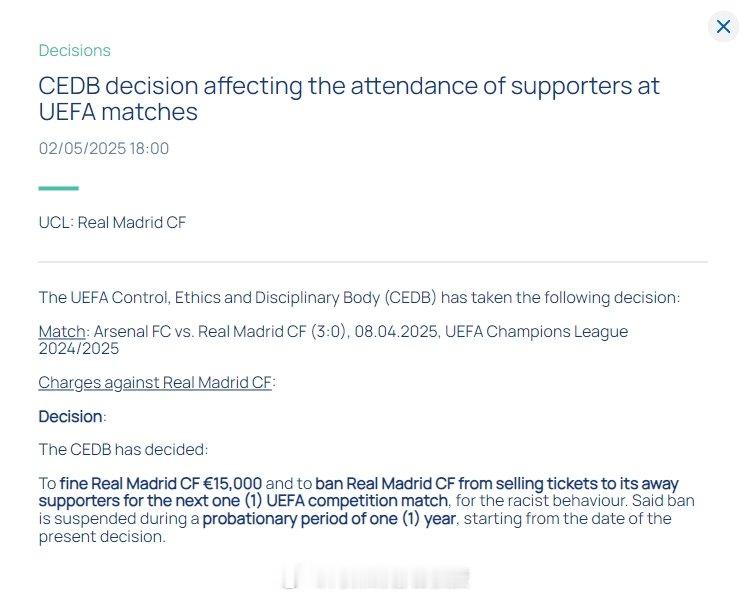
Task: Click underlined 'Charges against Real Madrid CF'
Action: (155, 383)
